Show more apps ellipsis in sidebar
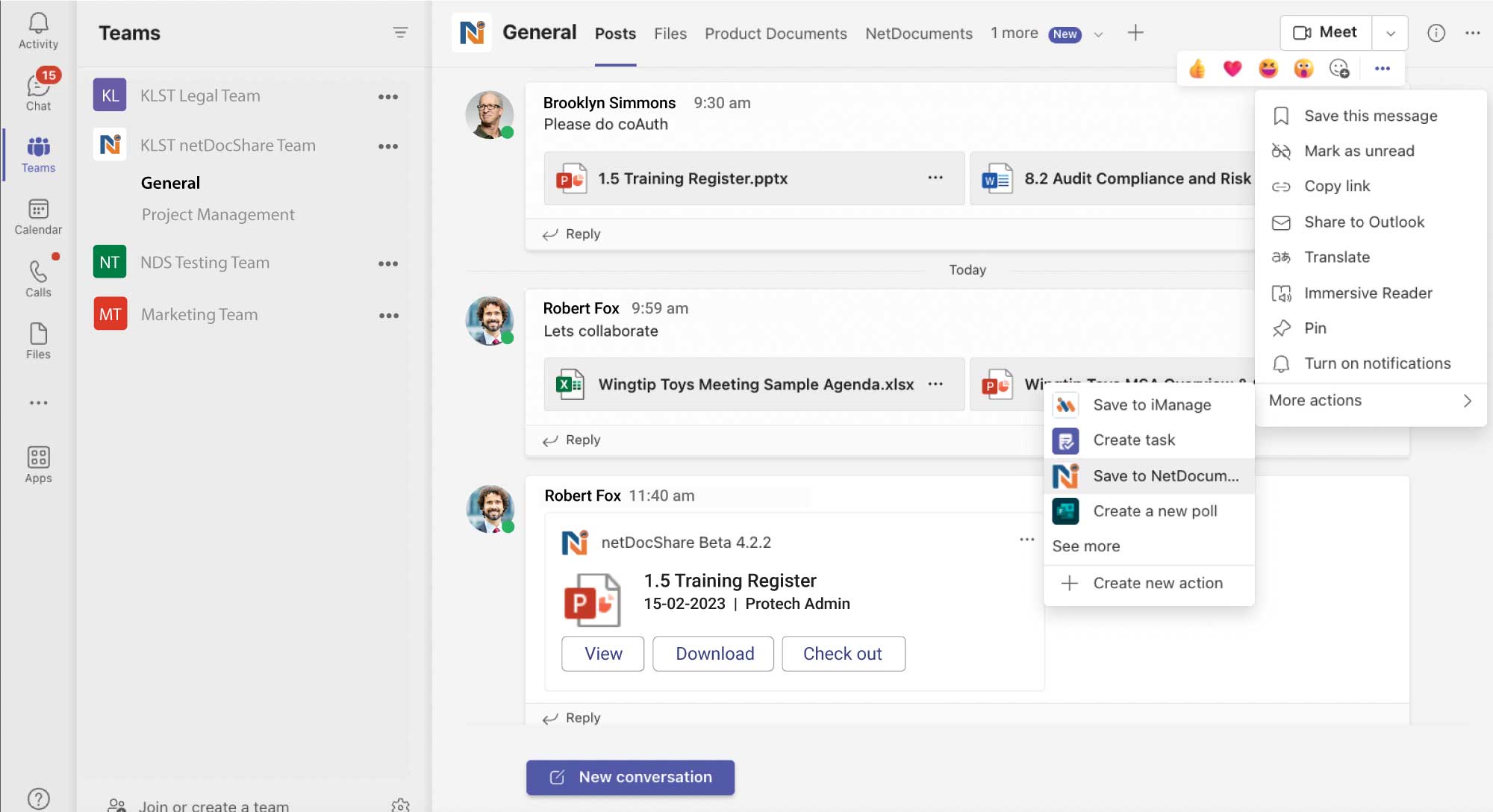This screenshot has width=1493, height=812. (38, 403)
